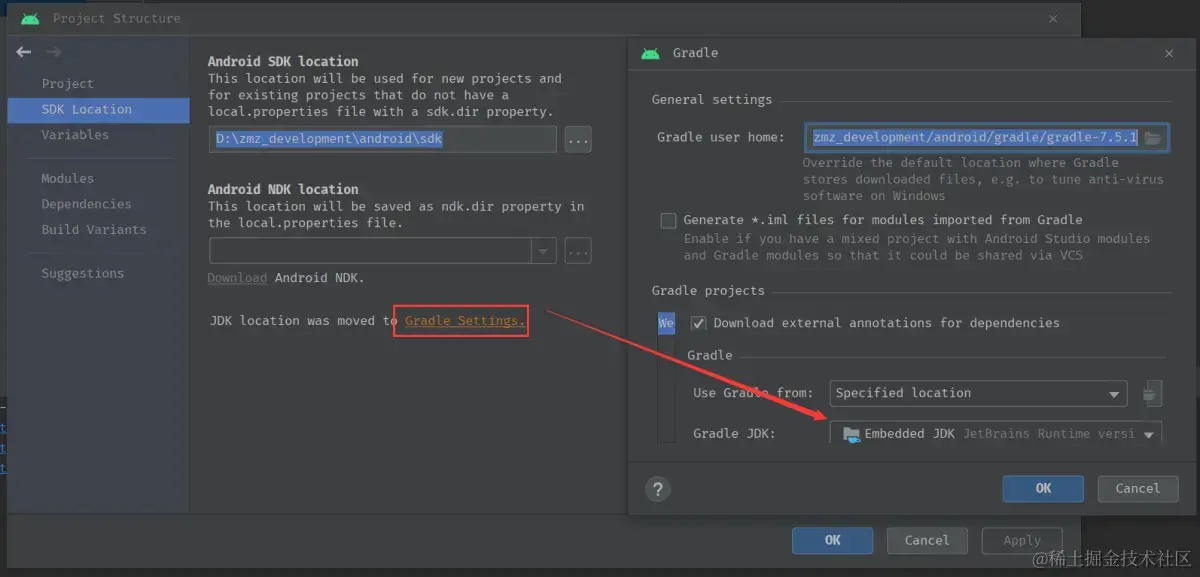Viewport: 1200px width, 577px height.
Task: Toggle Download external annotations for dependencies
Action: (x=698, y=323)
